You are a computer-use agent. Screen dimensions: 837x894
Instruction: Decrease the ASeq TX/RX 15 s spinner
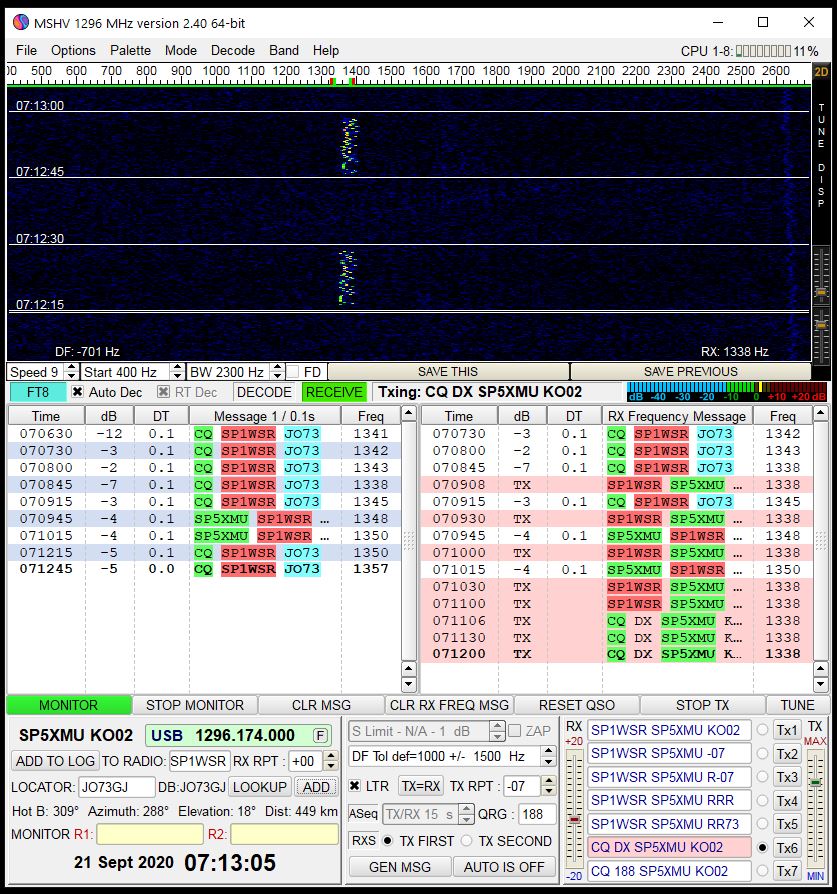click(466, 819)
